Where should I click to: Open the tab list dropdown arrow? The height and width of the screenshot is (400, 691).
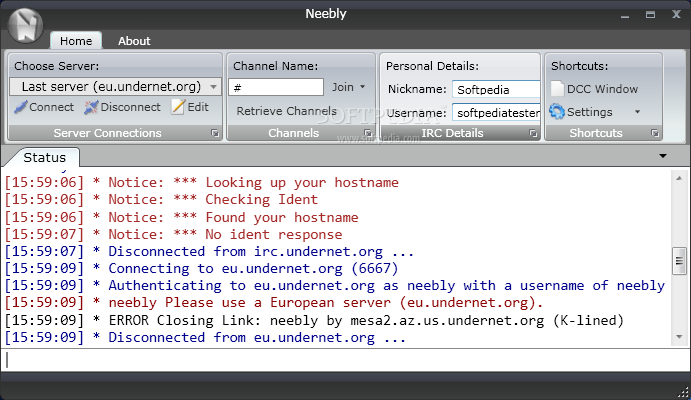pos(663,156)
